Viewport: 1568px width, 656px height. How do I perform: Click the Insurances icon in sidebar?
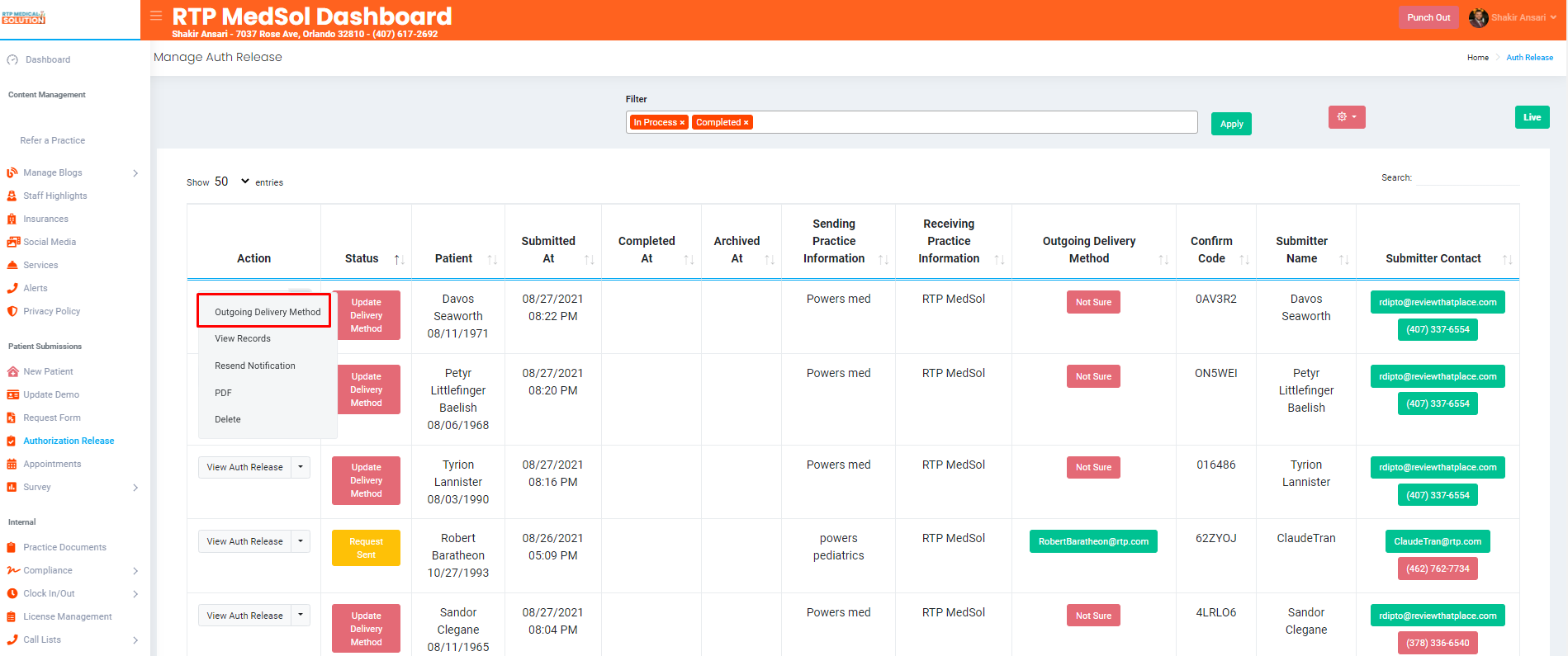12,219
